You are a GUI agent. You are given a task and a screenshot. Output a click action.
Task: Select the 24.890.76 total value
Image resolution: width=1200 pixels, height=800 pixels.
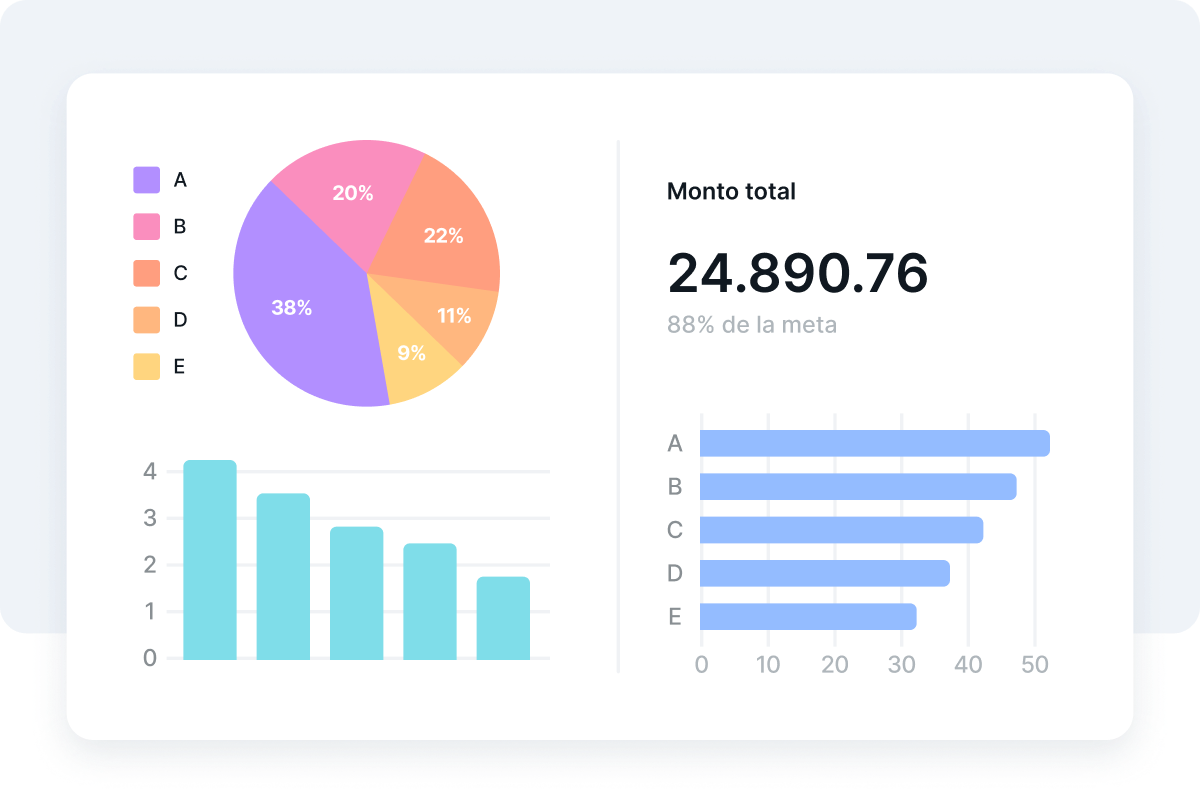click(x=797, y=273)
